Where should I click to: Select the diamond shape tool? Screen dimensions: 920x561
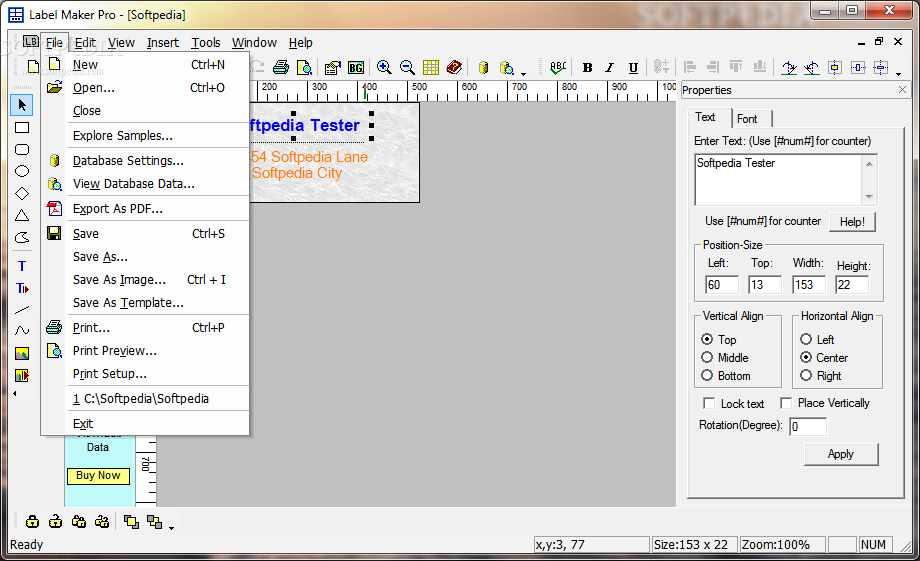pos(22,193)
